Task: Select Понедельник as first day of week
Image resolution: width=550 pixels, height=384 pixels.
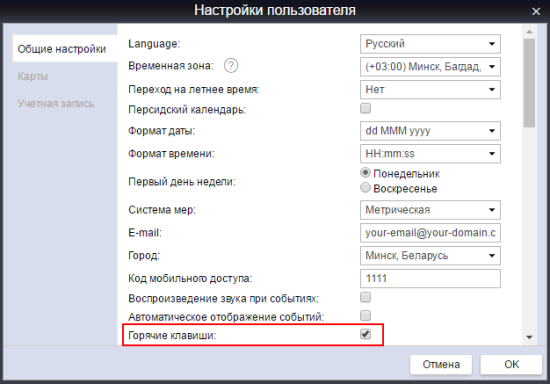Action: pyautogui.click(x=365, y=173)
